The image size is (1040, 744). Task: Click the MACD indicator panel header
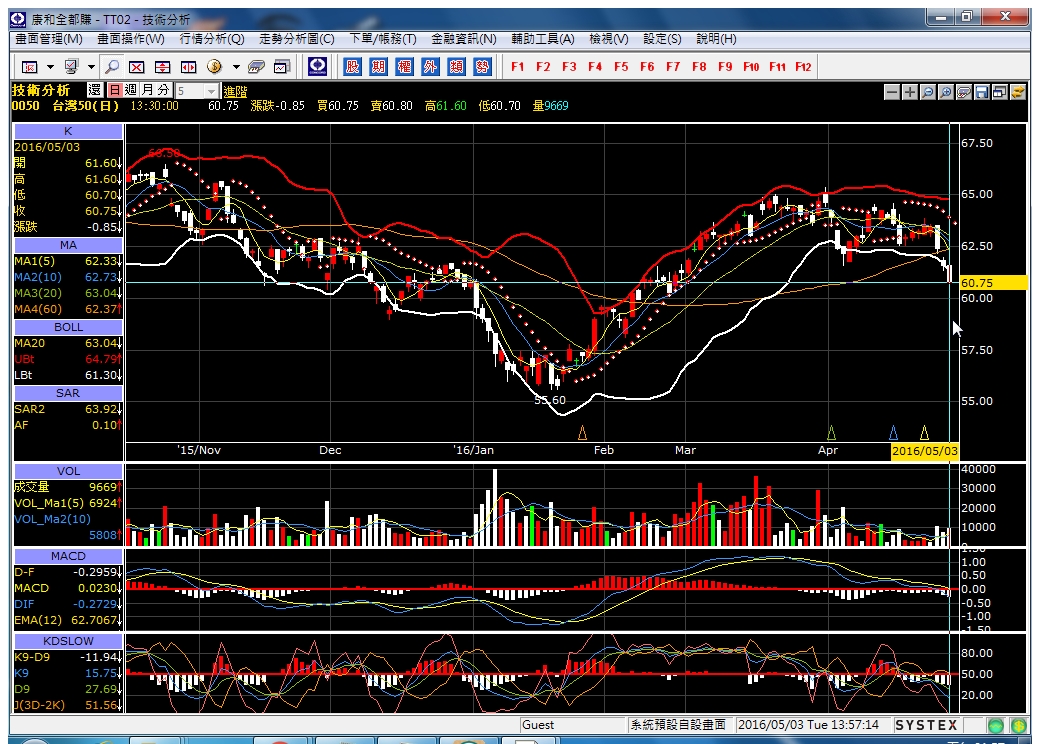click(68, 556)
